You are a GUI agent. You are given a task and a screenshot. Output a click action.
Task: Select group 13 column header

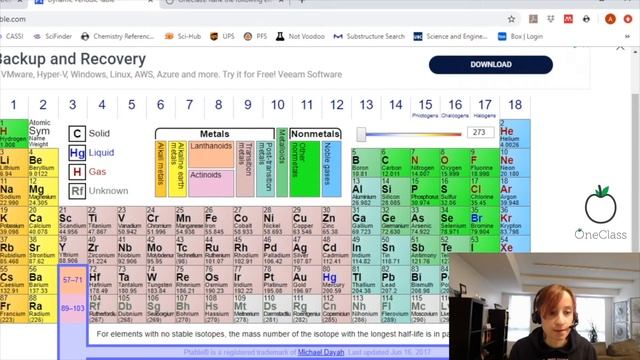[366, 105]
